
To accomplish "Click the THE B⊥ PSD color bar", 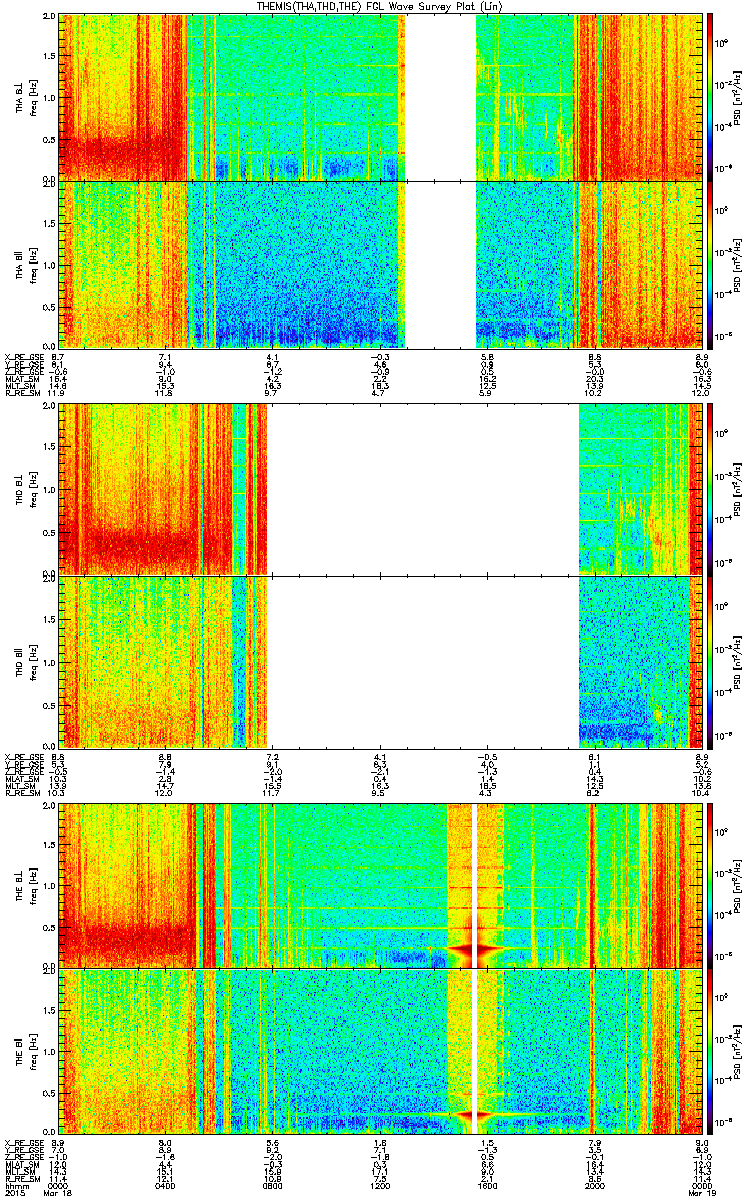I will [711, 886].
